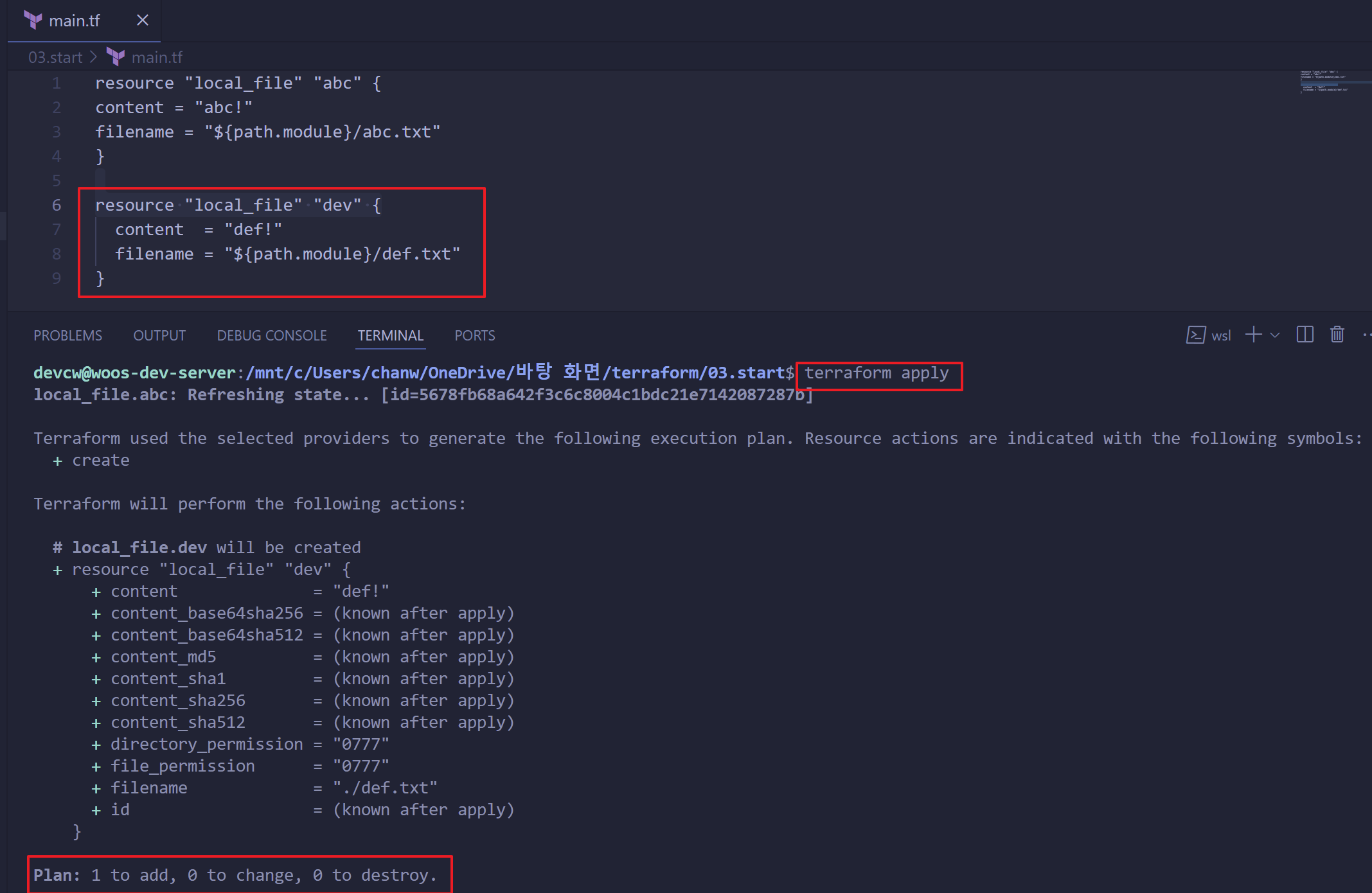The image size is (1372, 893).
Task: Click main.tf in the breadcrumb path
Action: tap(157, 57)
